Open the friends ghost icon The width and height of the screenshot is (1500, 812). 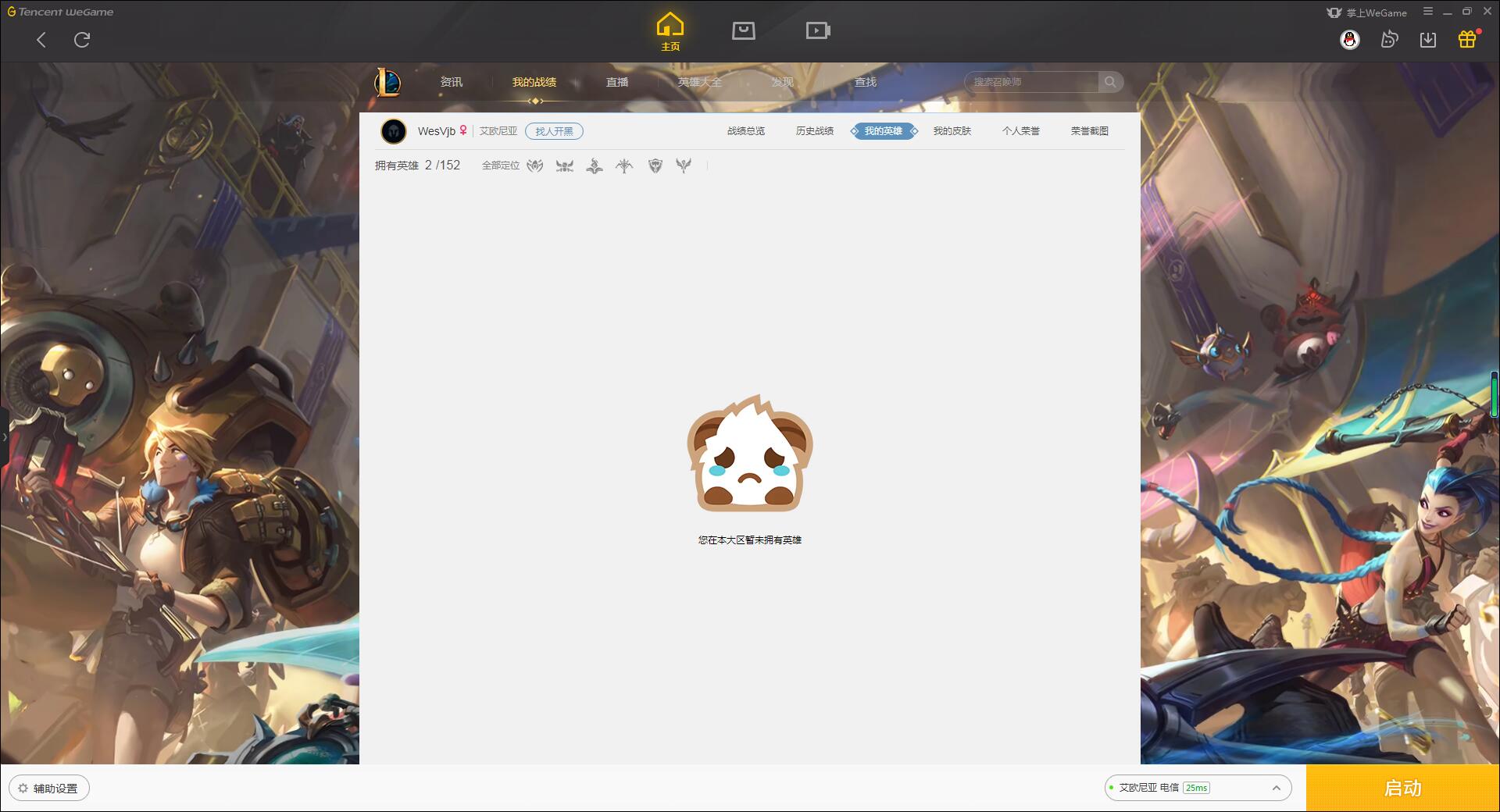coord(1389,40)
